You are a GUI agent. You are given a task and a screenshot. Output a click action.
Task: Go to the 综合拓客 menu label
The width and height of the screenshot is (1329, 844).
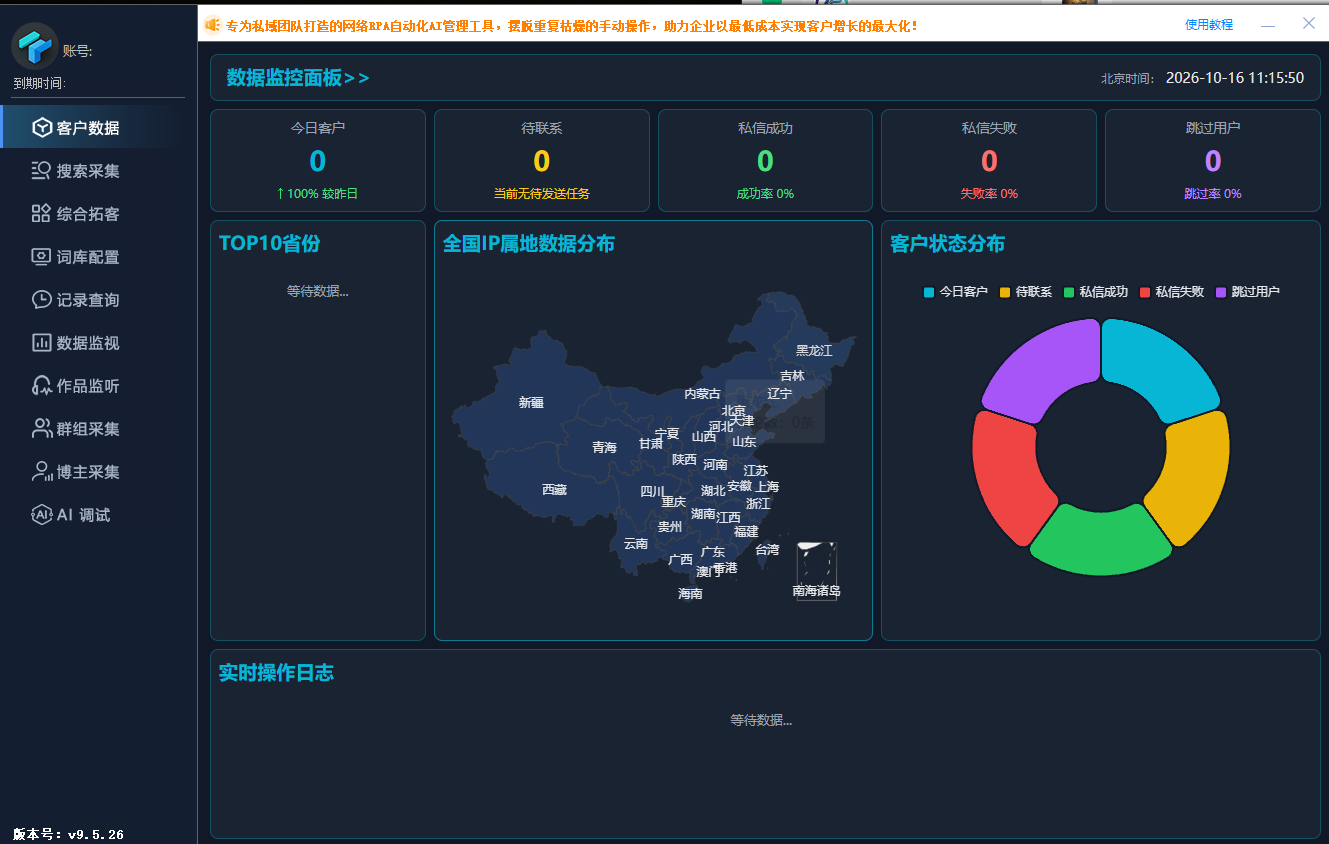[x=88, y=214]
